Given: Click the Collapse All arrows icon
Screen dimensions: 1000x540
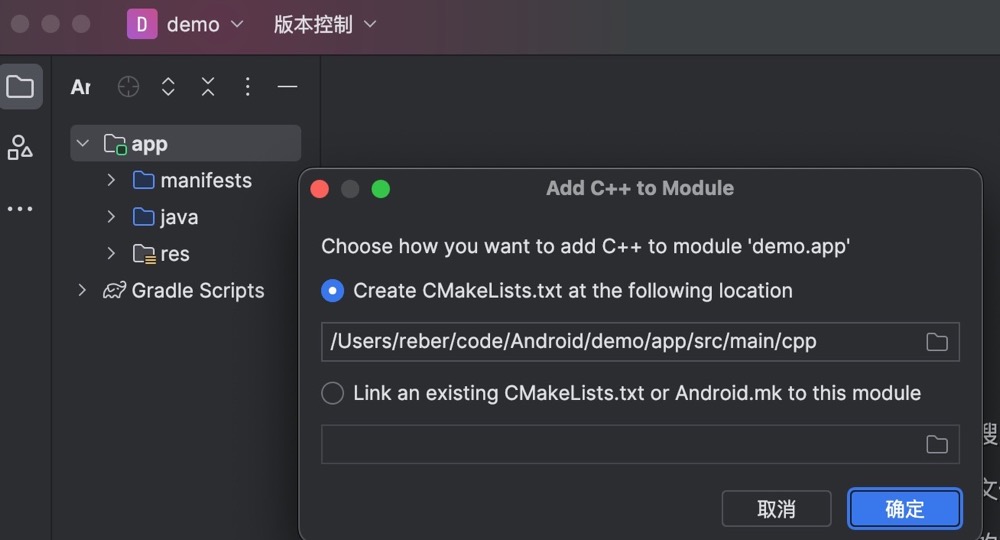Looking at the screenshot, I should (208, 87).
